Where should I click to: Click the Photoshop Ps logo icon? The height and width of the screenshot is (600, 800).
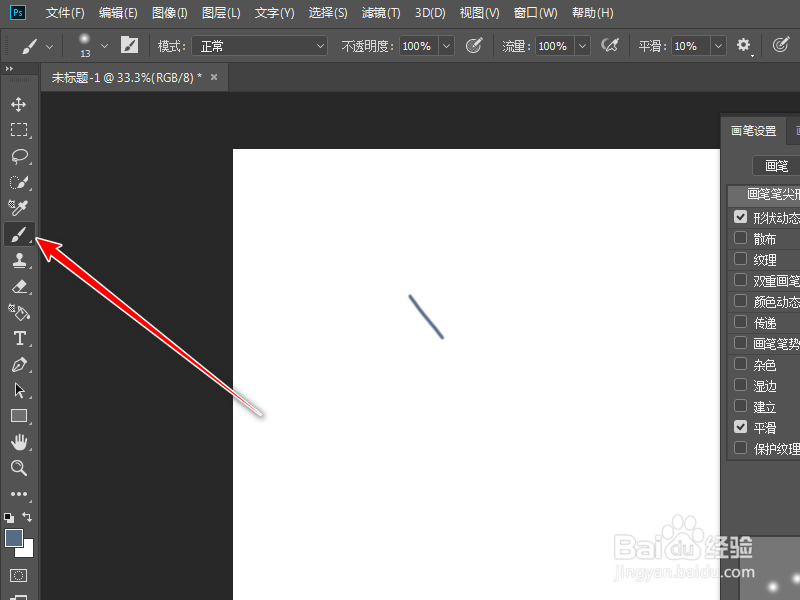pos(18,13)
